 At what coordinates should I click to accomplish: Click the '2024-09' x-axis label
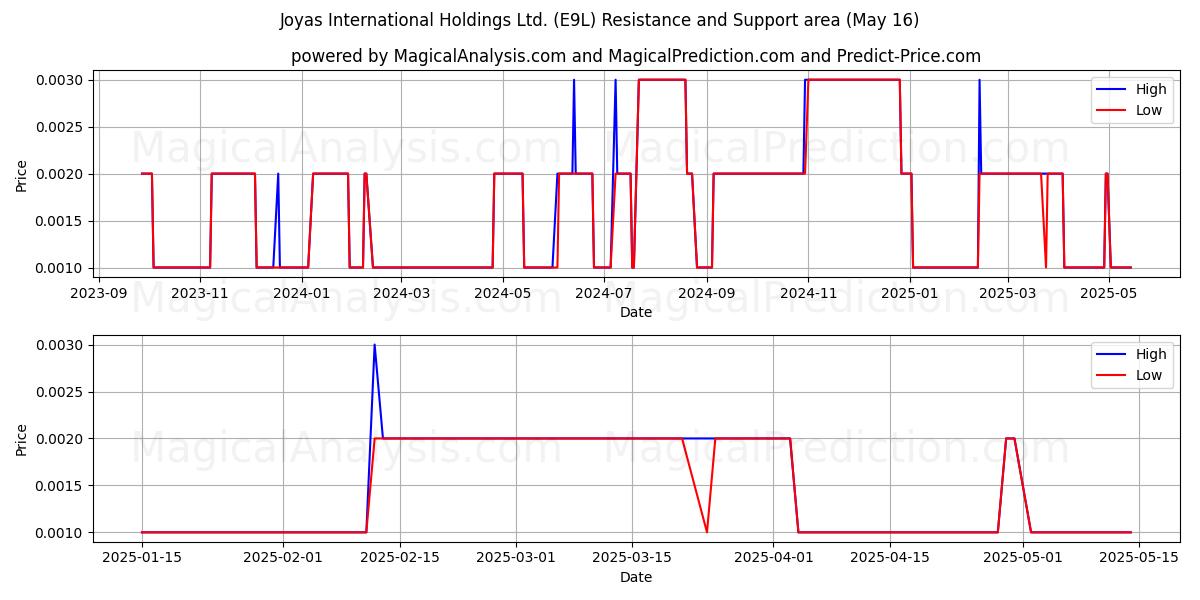pos(708,293)
